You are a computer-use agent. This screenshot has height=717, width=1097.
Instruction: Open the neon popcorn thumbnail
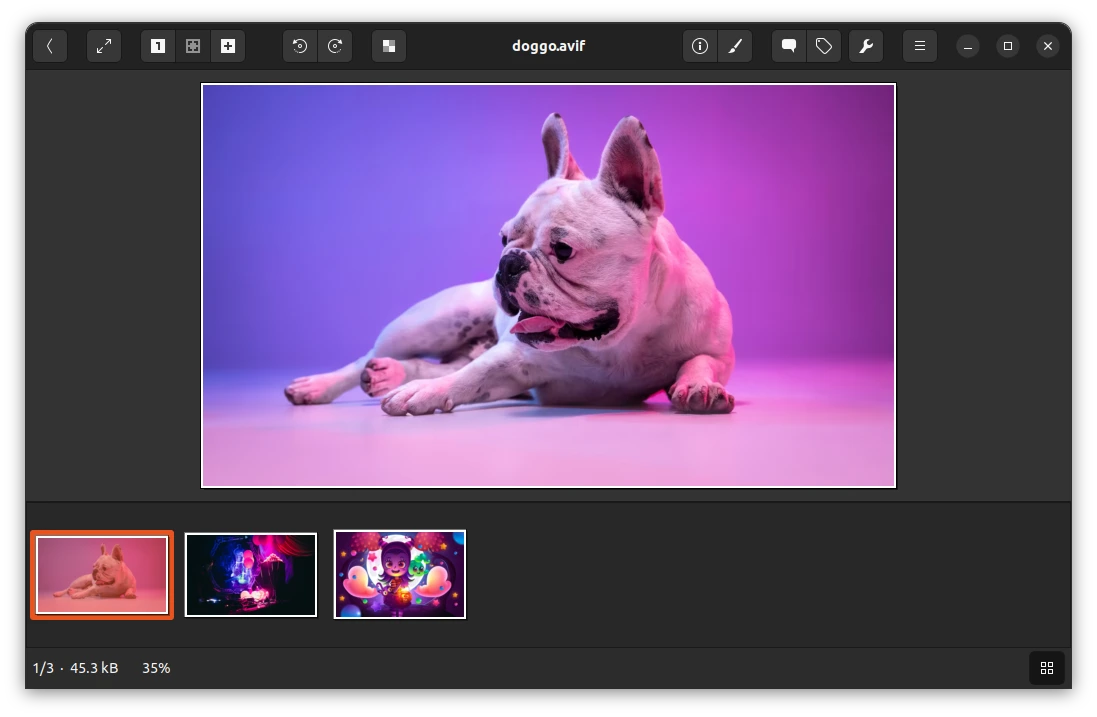[251, 575]
